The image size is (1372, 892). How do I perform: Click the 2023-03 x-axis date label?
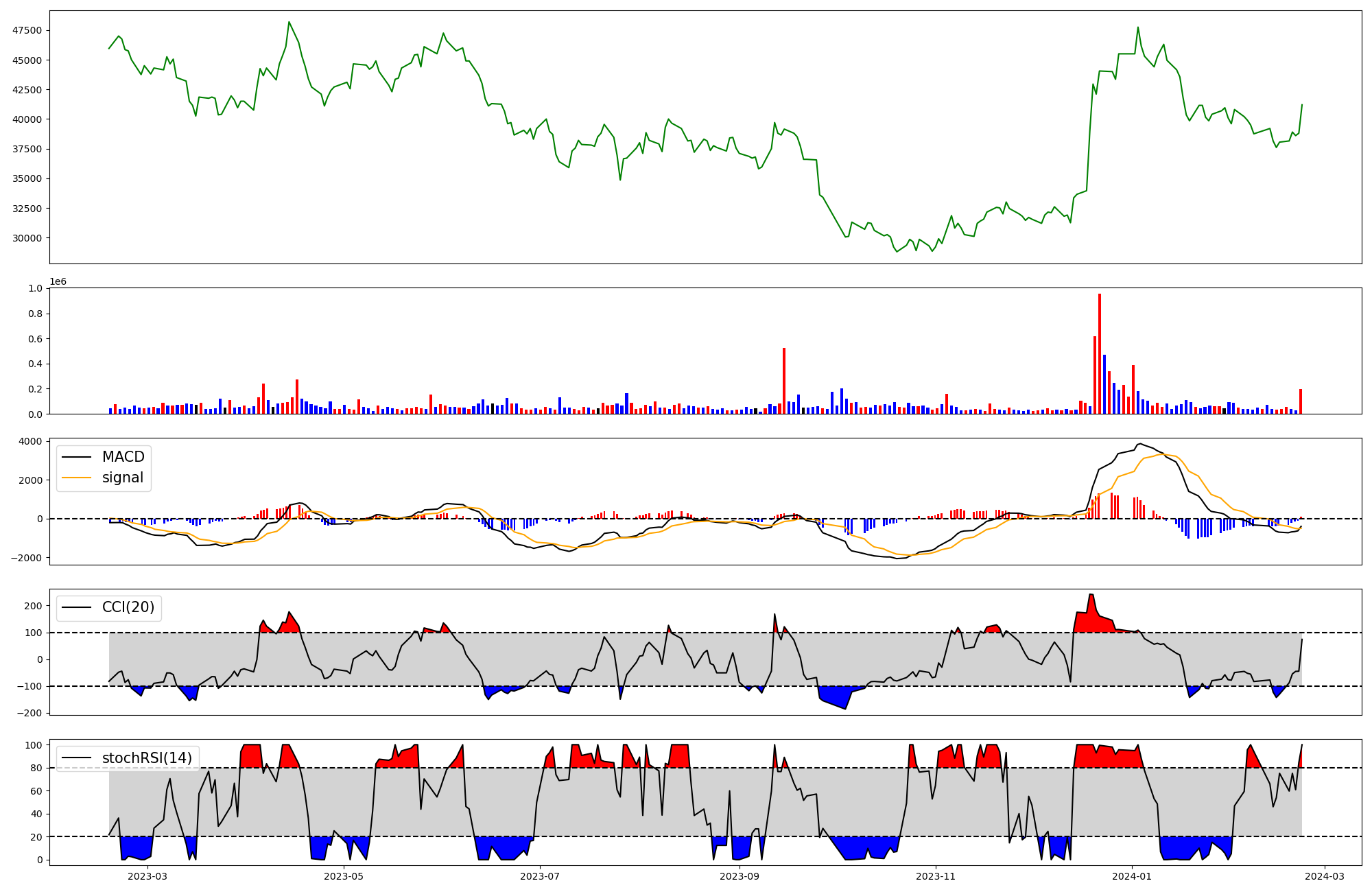(x=147, y=876)
